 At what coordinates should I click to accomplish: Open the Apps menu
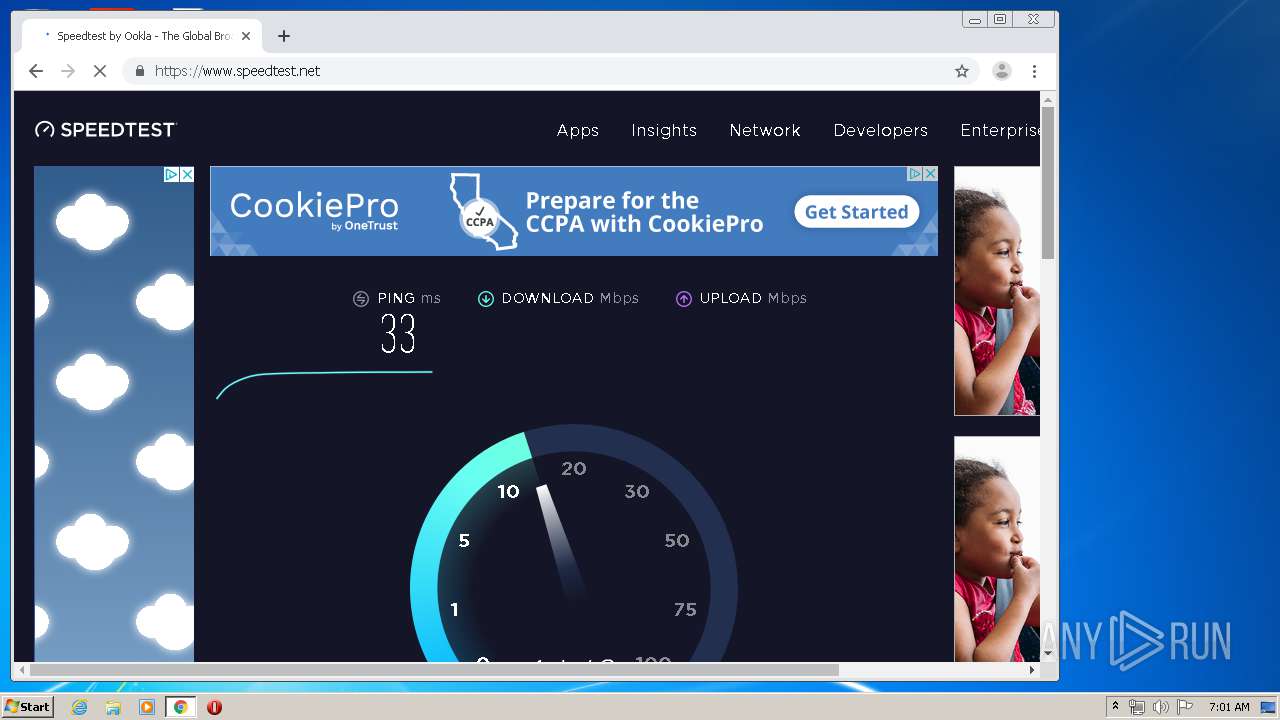578,130
